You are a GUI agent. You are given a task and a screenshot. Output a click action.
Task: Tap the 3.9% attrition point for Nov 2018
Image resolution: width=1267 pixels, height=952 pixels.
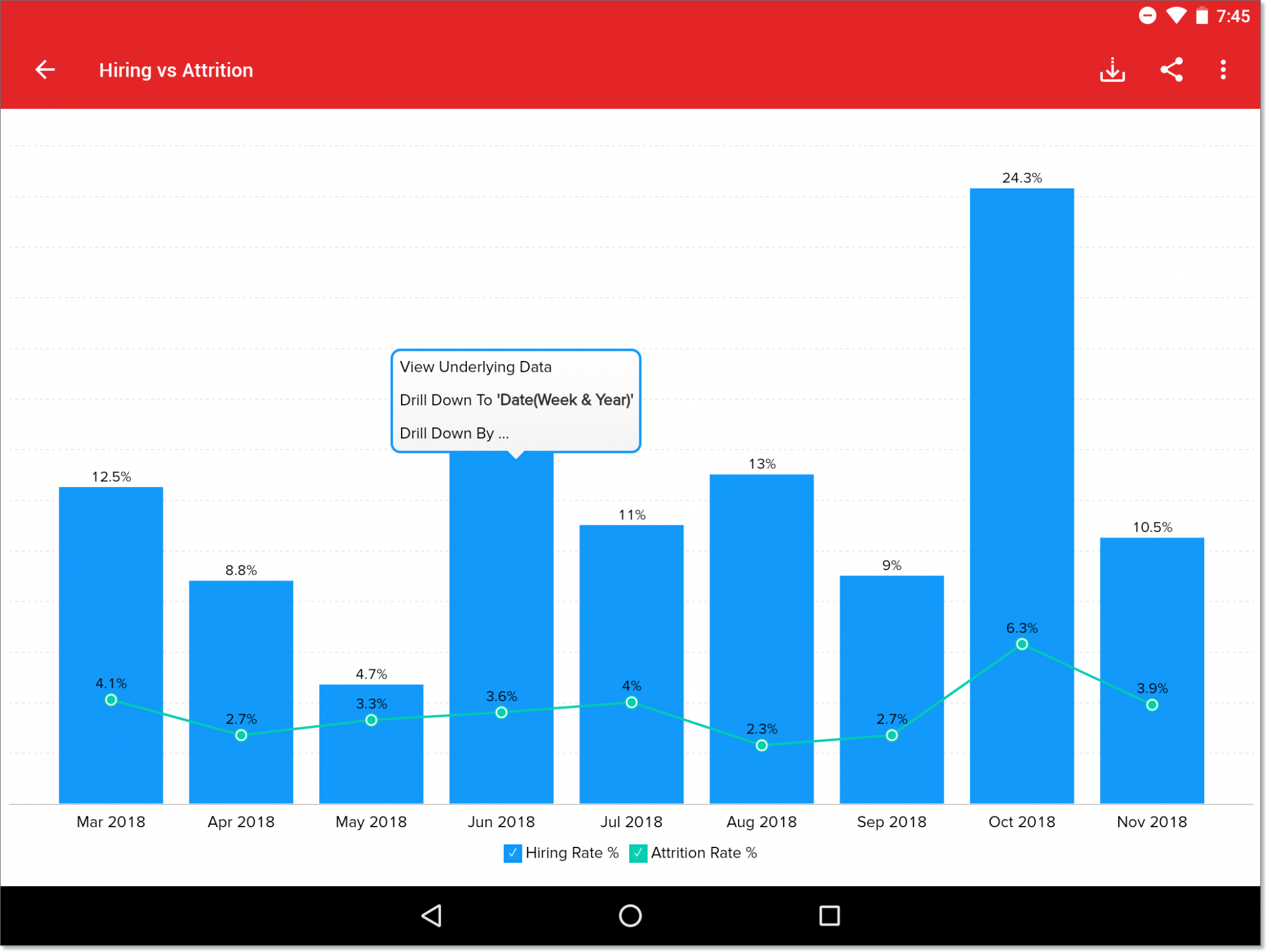coord(1152,705)
